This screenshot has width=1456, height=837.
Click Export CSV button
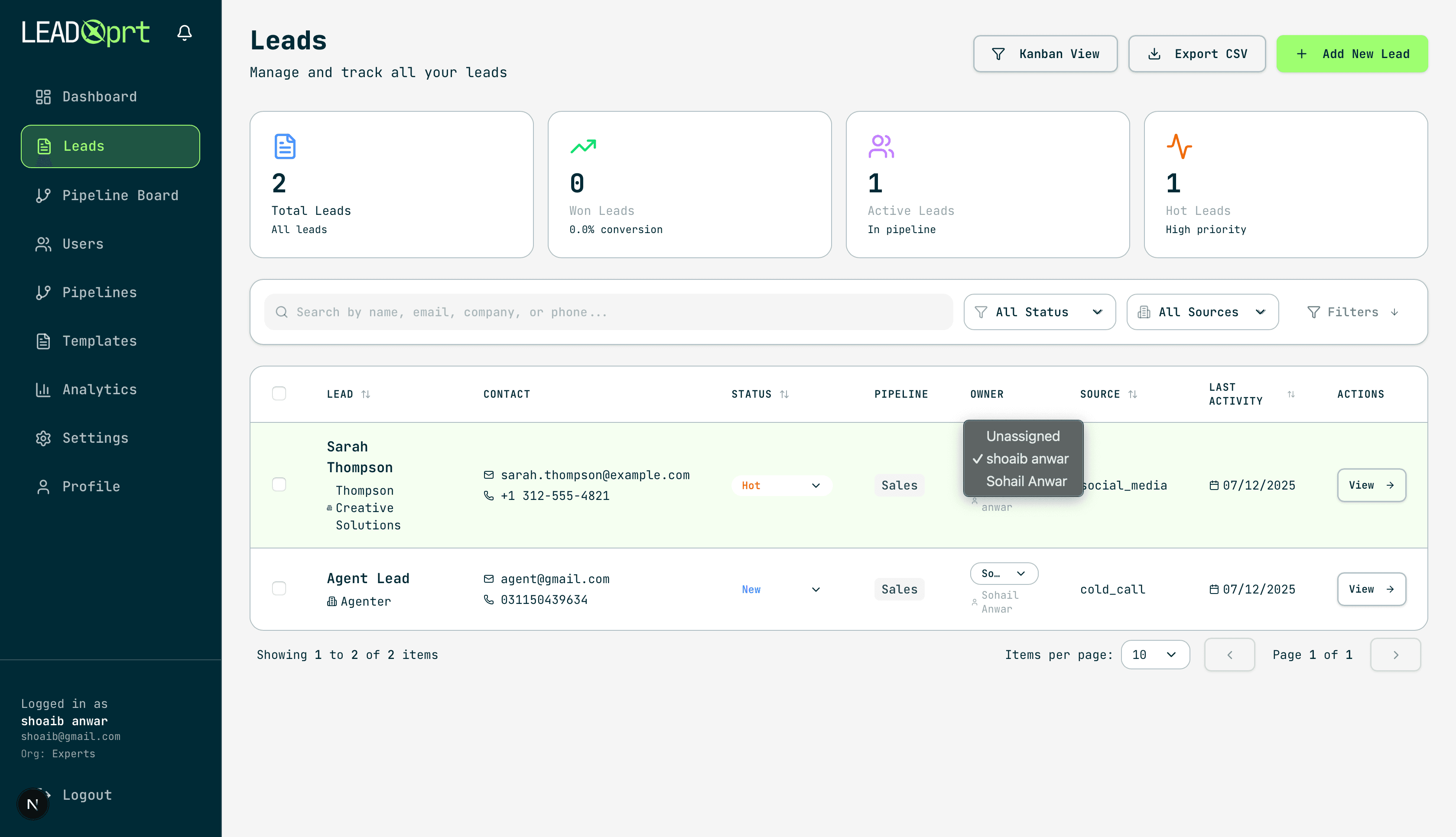coord(1197,53)
